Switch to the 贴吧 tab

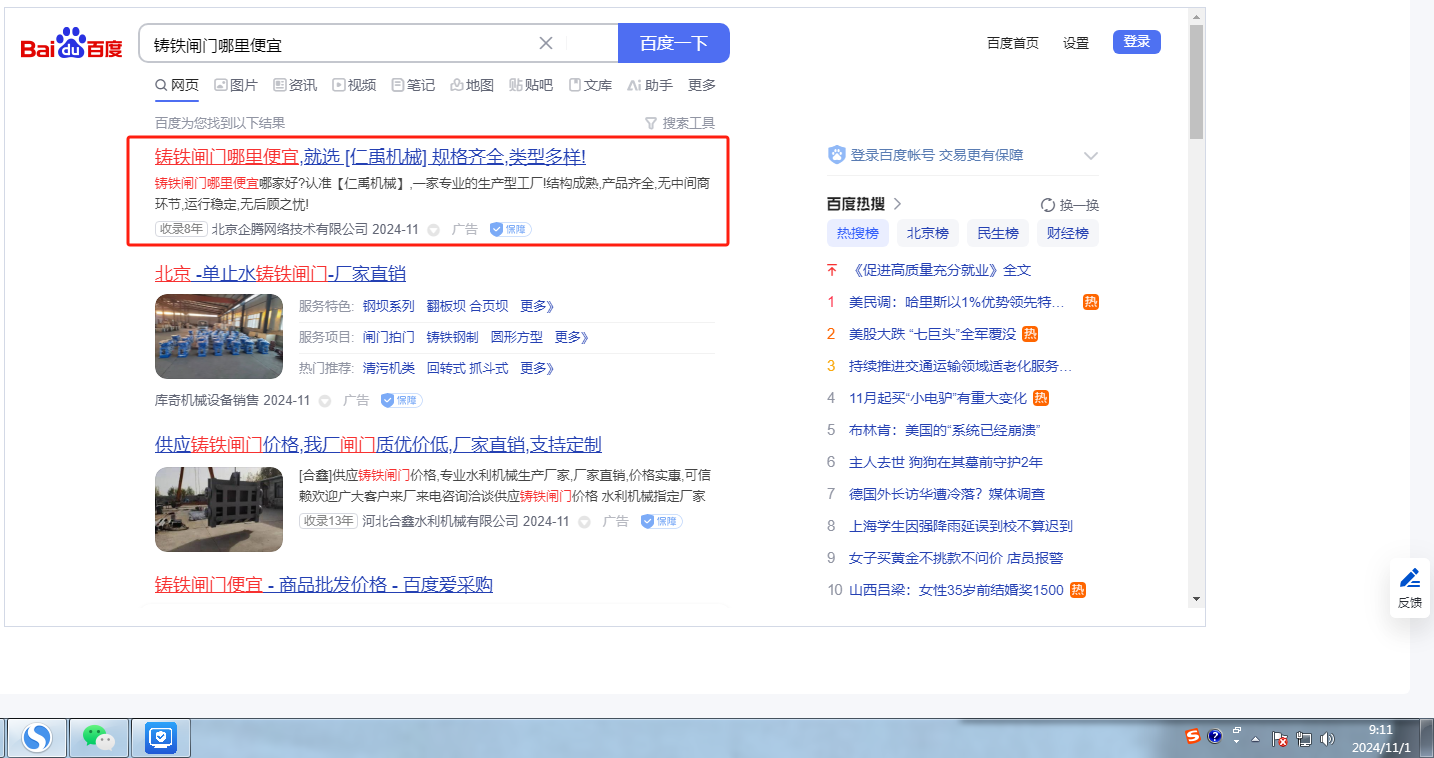point(531,85)
